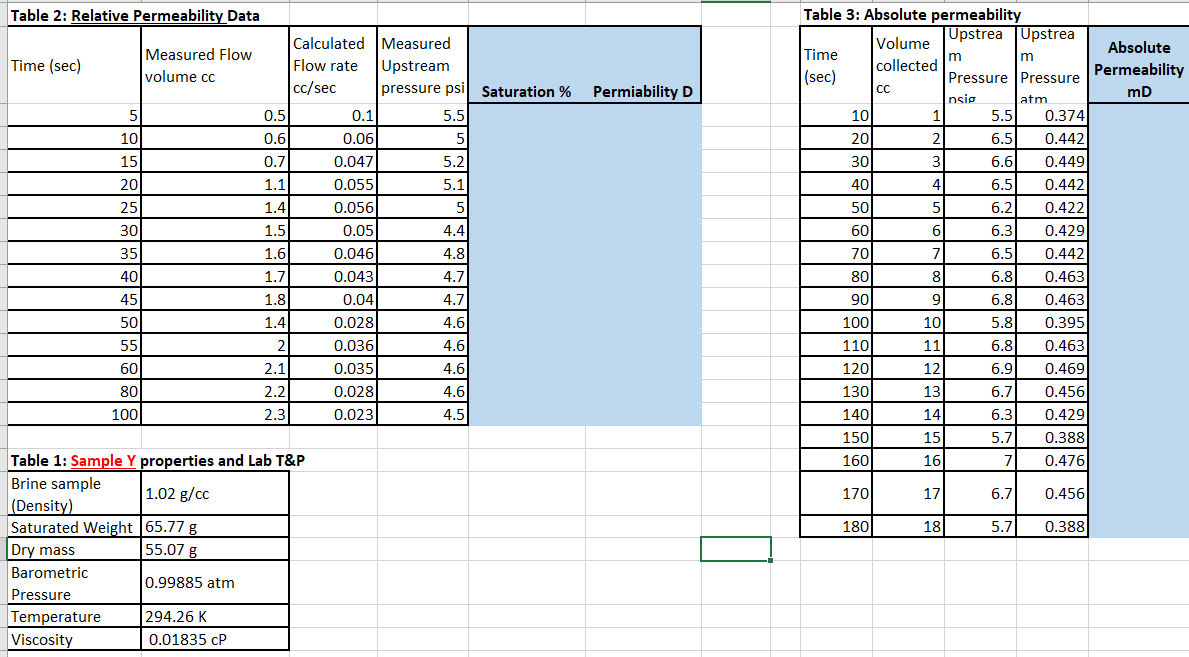
Task: Select the Absolute Permeability mD header
Action: point(1137,64)
